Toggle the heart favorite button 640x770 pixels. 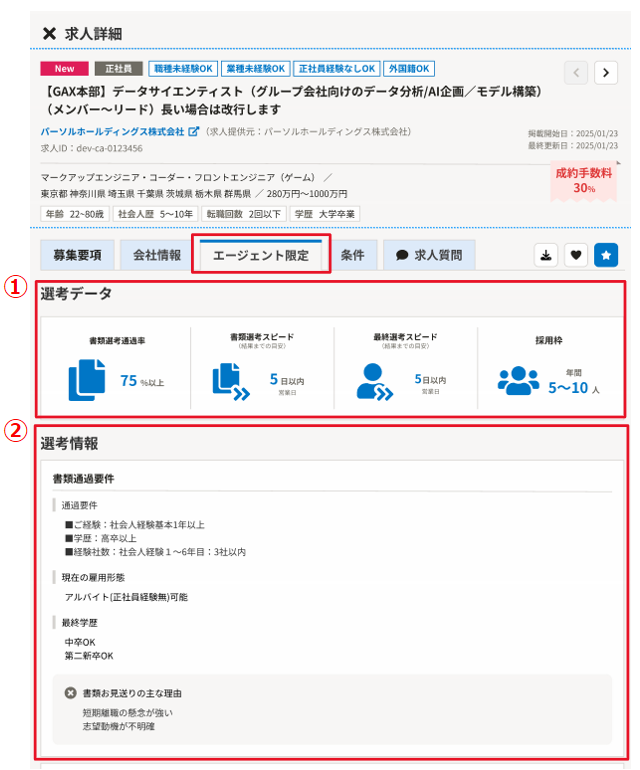(x=576, y=255)
